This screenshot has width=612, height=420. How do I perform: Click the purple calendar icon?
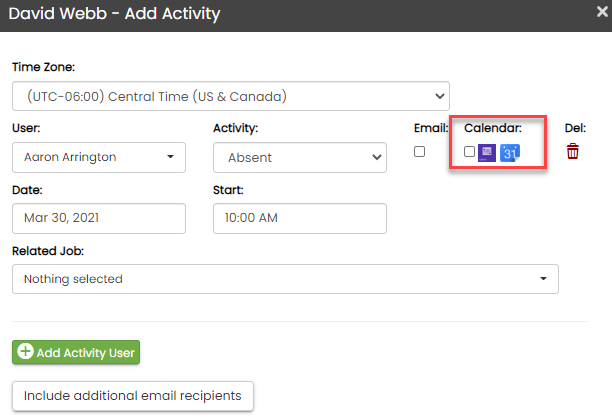click(x=487, y=153)
